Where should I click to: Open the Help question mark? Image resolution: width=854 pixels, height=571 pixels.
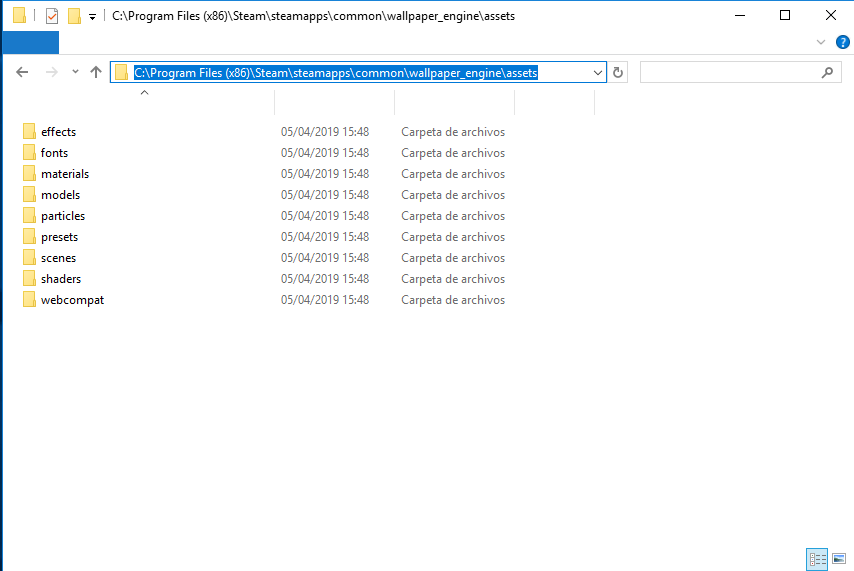(843, 42)
